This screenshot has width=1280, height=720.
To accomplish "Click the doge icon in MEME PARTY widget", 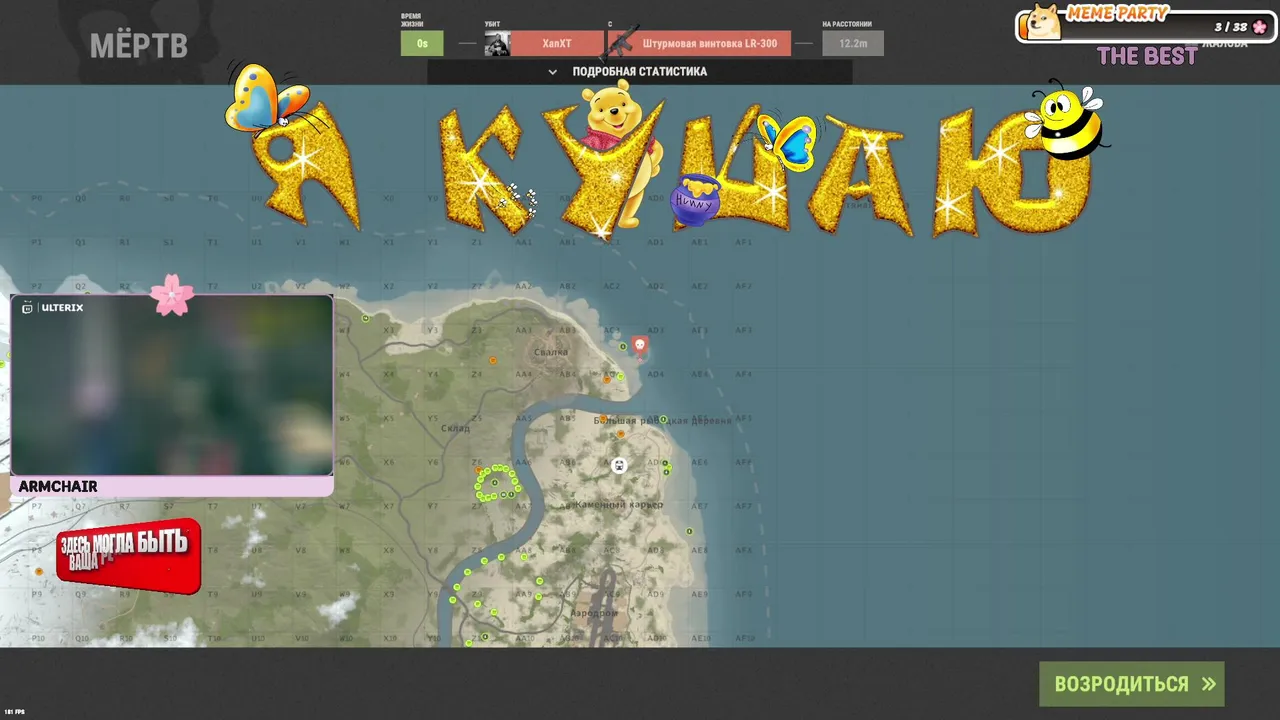I will tap(1044, 22).
